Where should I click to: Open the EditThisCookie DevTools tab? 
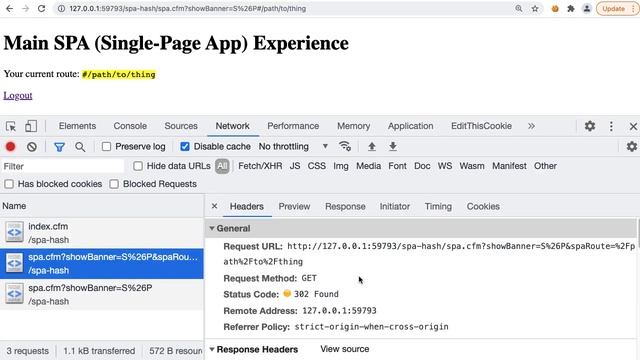[x=481, y=126]
